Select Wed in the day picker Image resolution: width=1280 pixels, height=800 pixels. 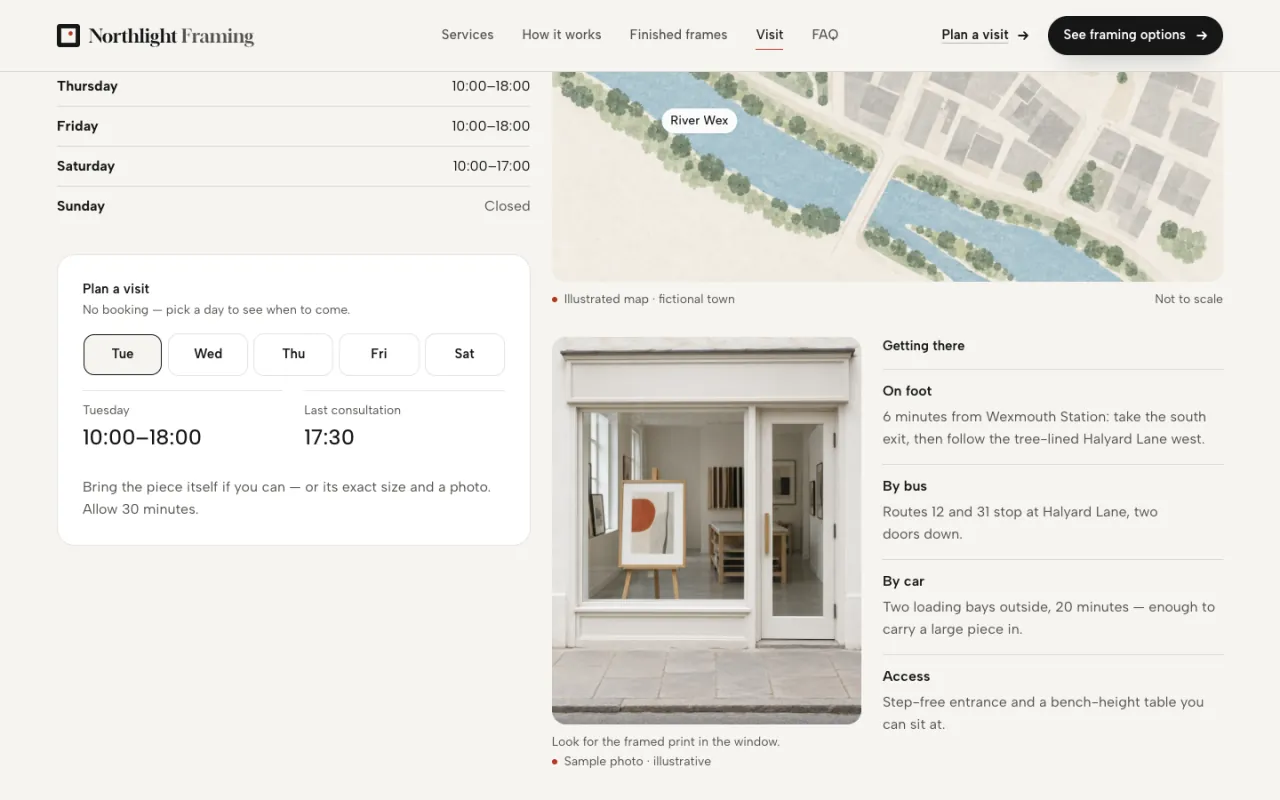pos(208,354)
